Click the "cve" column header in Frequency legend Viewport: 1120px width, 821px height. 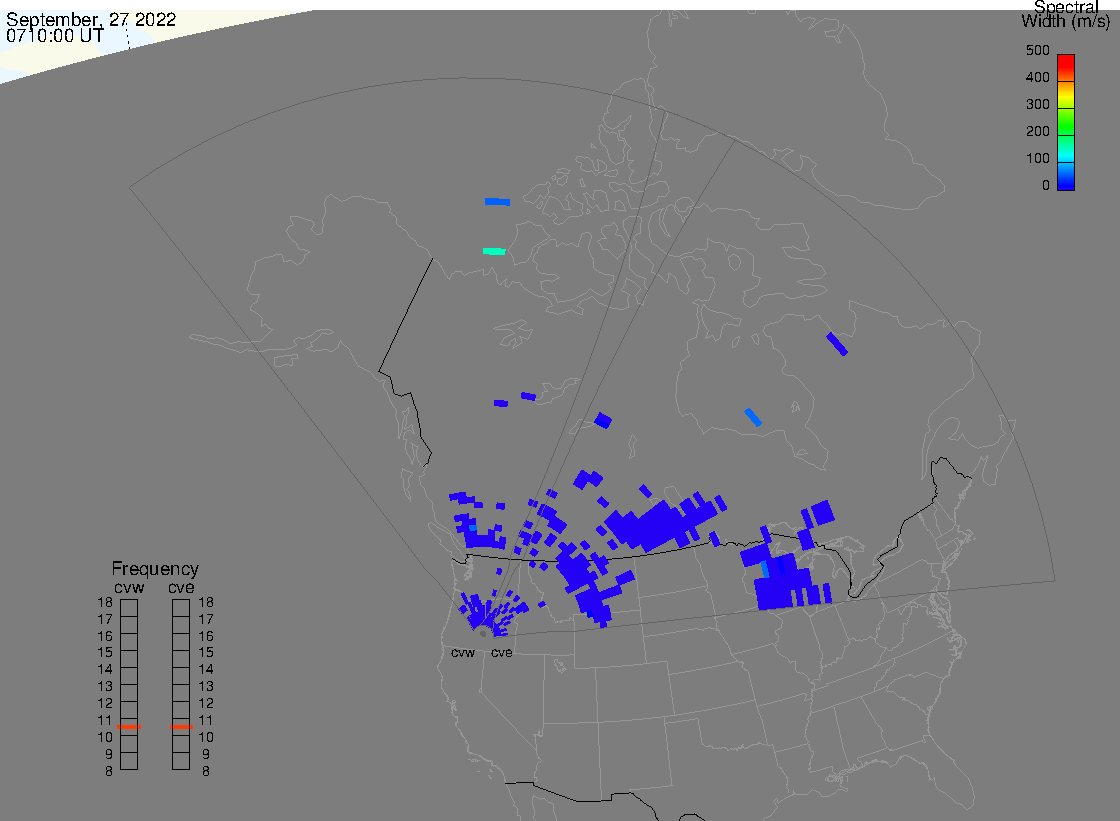[x=181, y=588]
